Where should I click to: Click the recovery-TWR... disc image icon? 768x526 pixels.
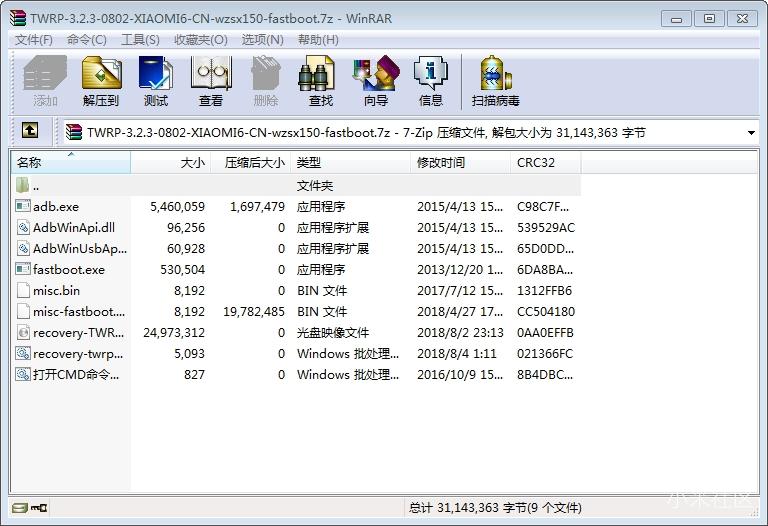pyautogui.click(x=23, y=333)
